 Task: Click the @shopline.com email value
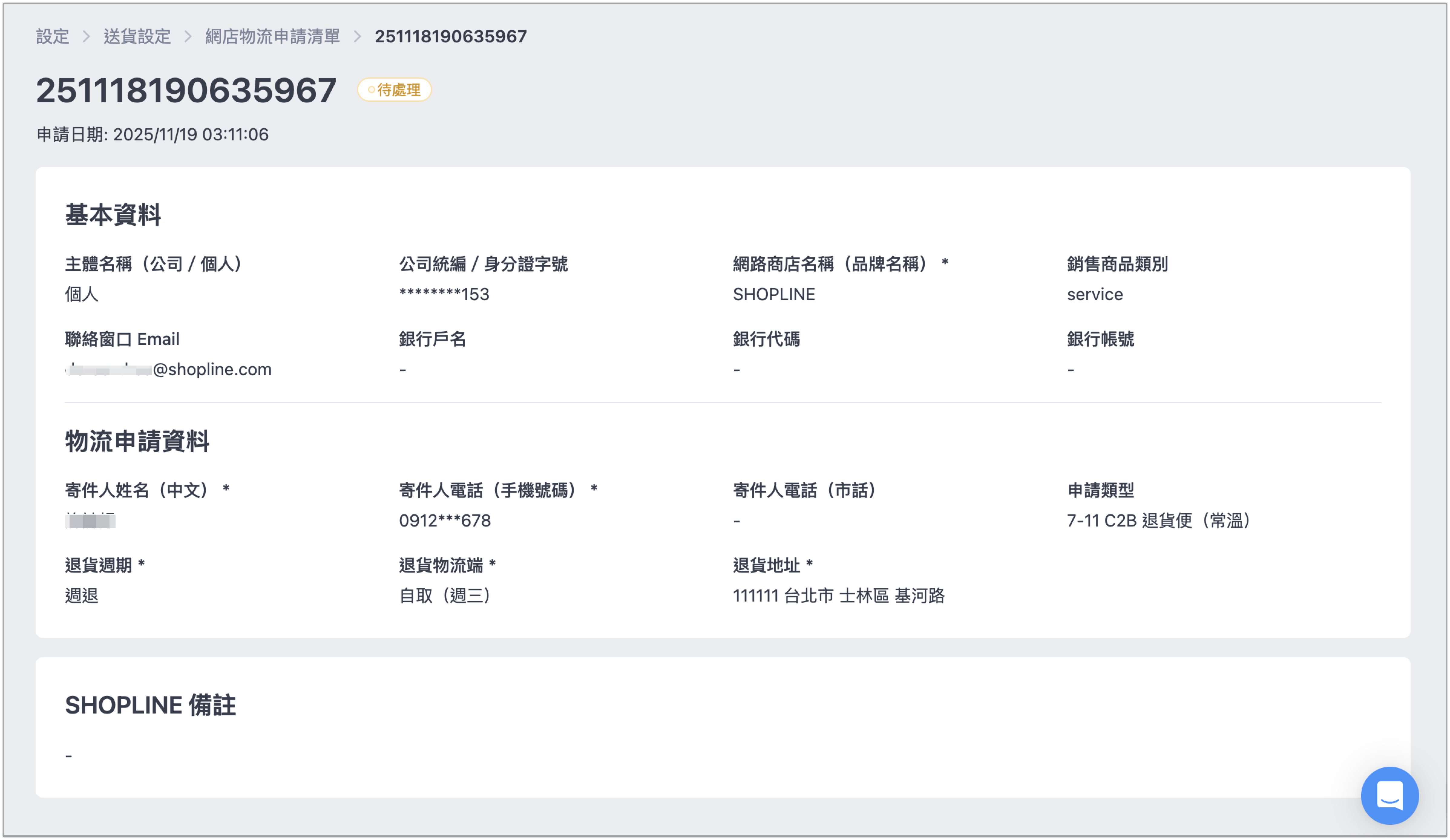point(168,369)
